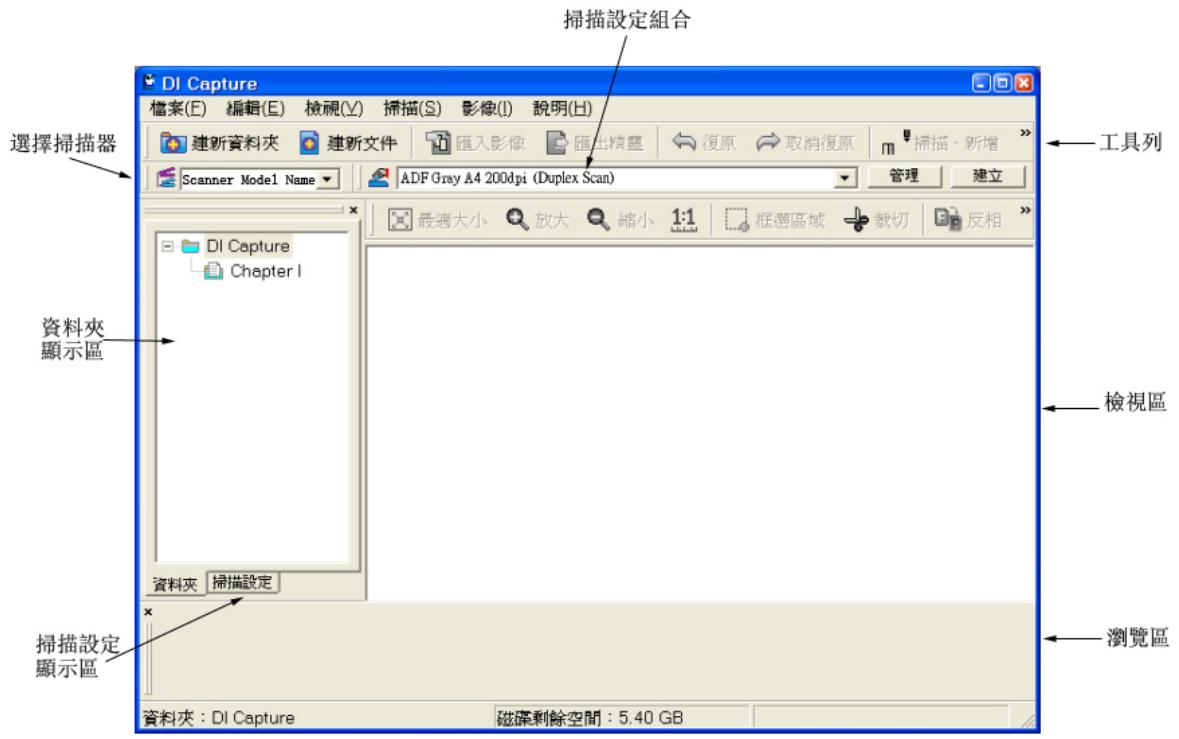Screen dimensions: 1179x739
Task: Expand the main toolbar overflow chevron
Action: [1025, 133]
